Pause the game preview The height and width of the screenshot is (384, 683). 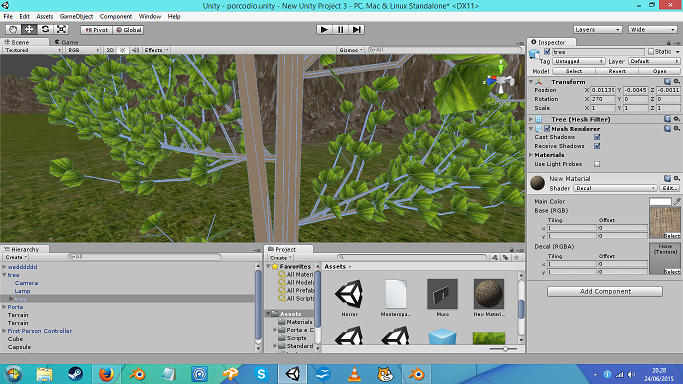pyautogui.click(x=340, y=30)
